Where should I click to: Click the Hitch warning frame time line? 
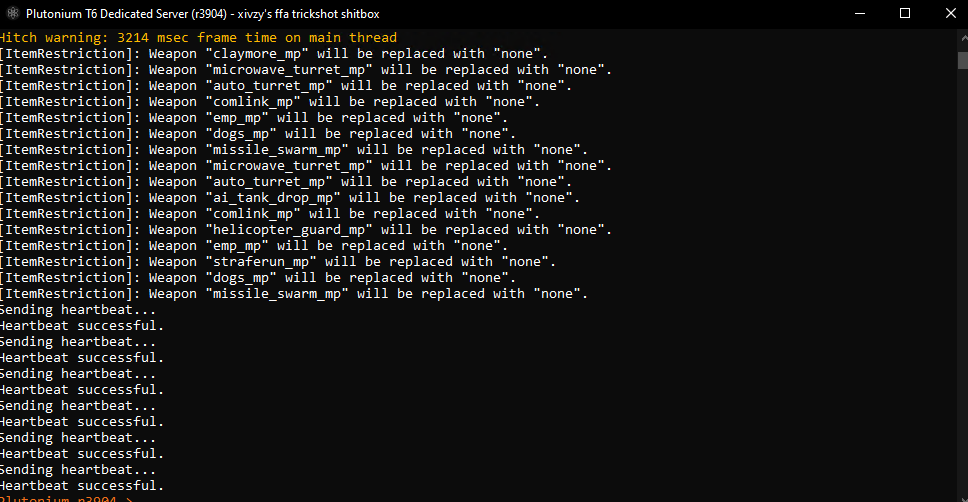[198, 38]
